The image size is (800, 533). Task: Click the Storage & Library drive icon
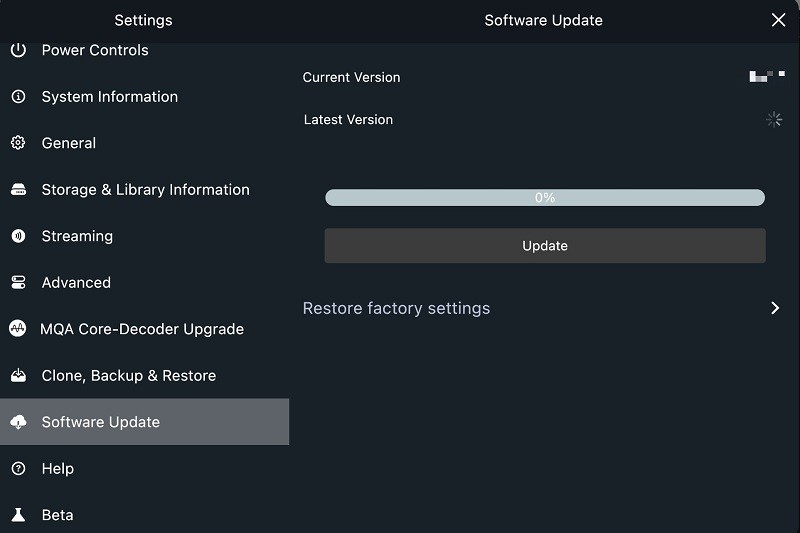click(x=18, y=190)
